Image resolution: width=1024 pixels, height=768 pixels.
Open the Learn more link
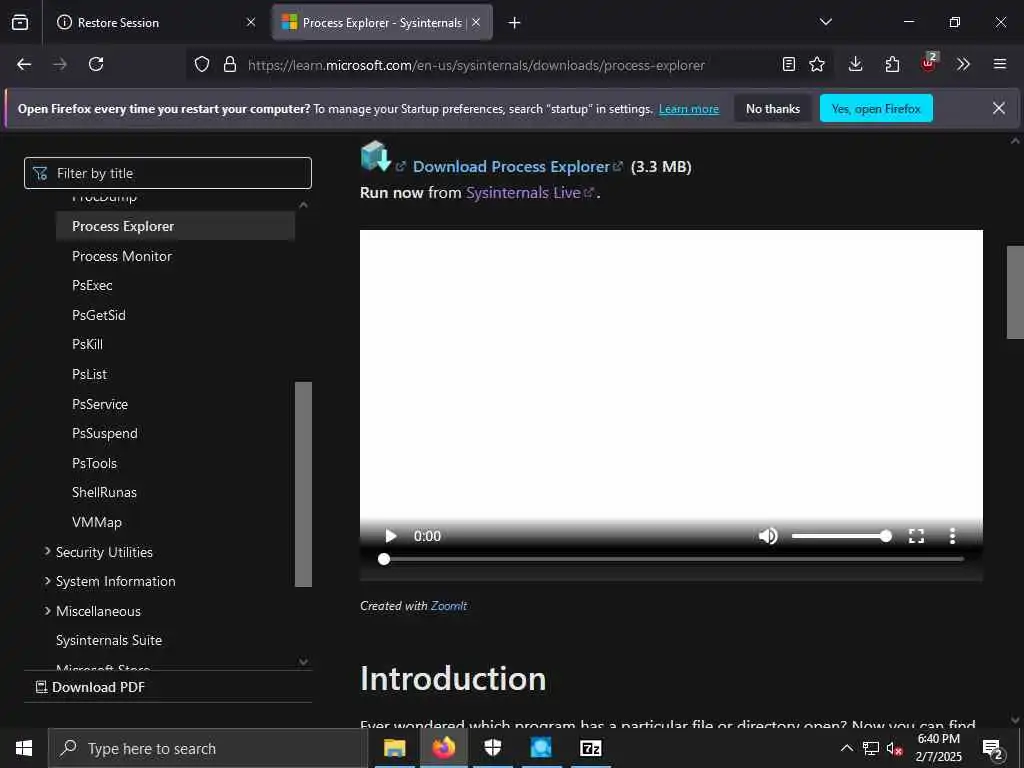tap(689, 109)
